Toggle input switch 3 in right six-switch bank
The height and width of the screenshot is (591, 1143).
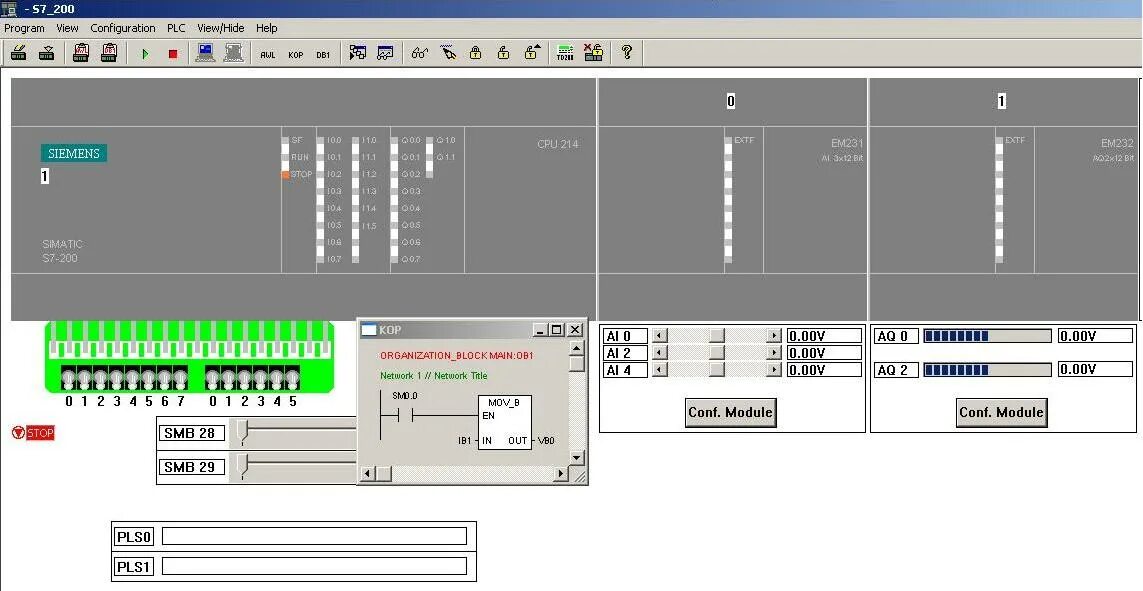pyautogui.click(x=260, y=379)
